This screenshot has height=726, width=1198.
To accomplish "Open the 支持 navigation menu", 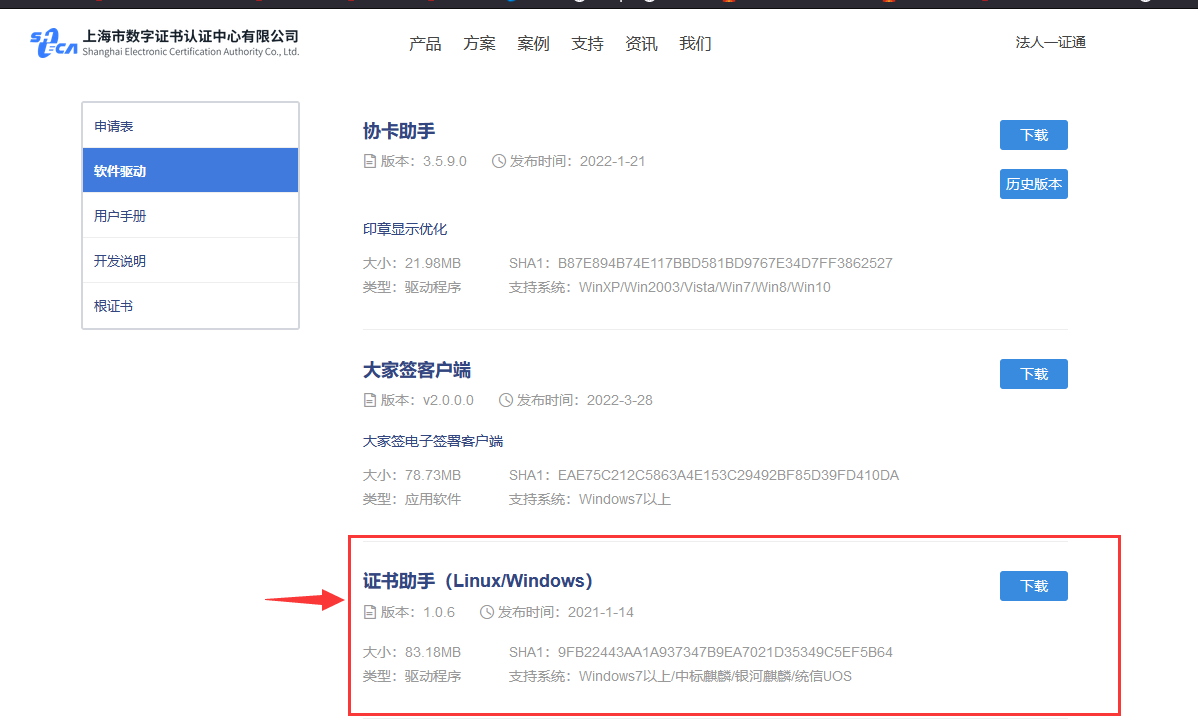I will click(x=587, y=44).
